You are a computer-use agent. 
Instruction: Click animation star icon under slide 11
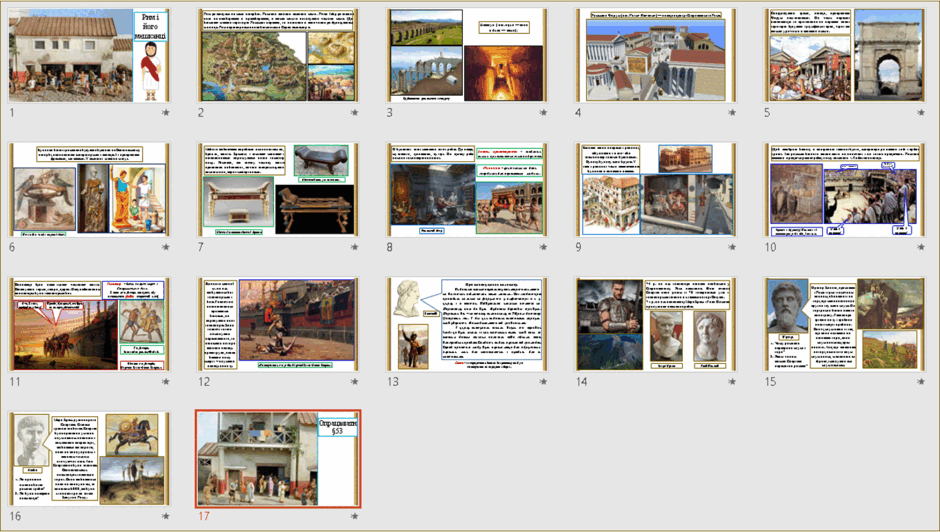tap(165, 381)
